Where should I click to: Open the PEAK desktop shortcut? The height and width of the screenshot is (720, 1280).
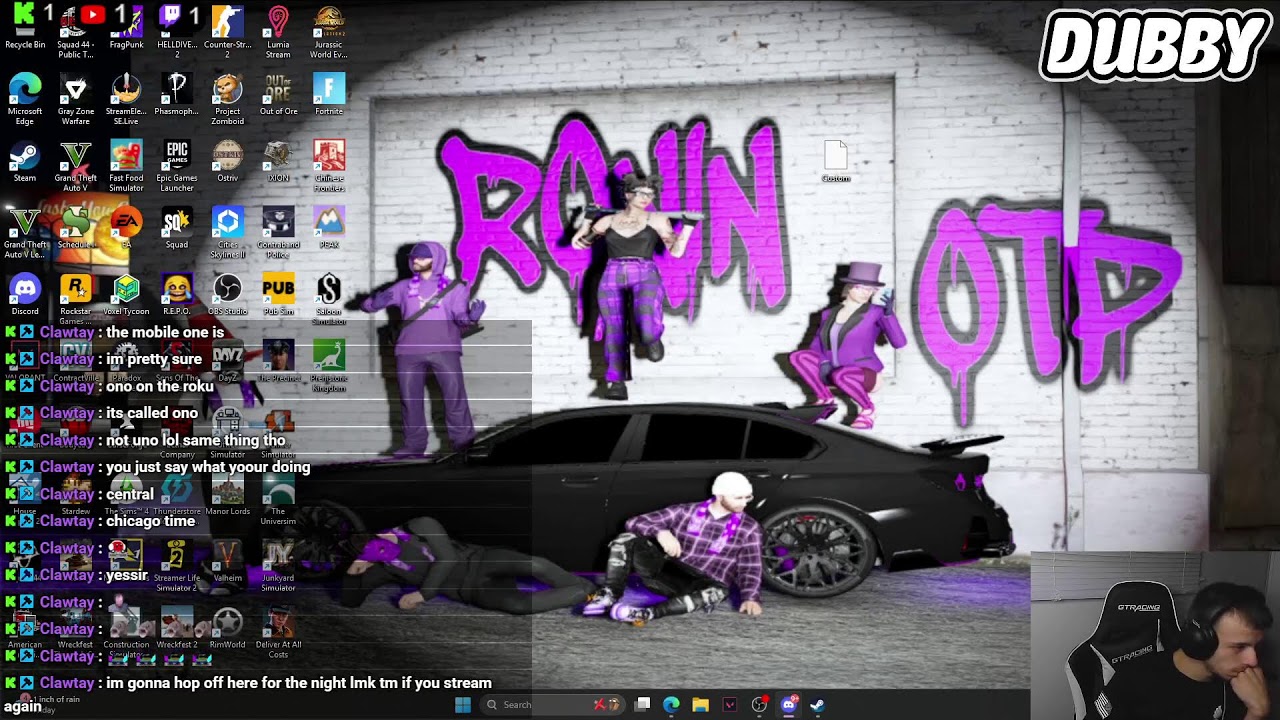(x=328, y=228)
